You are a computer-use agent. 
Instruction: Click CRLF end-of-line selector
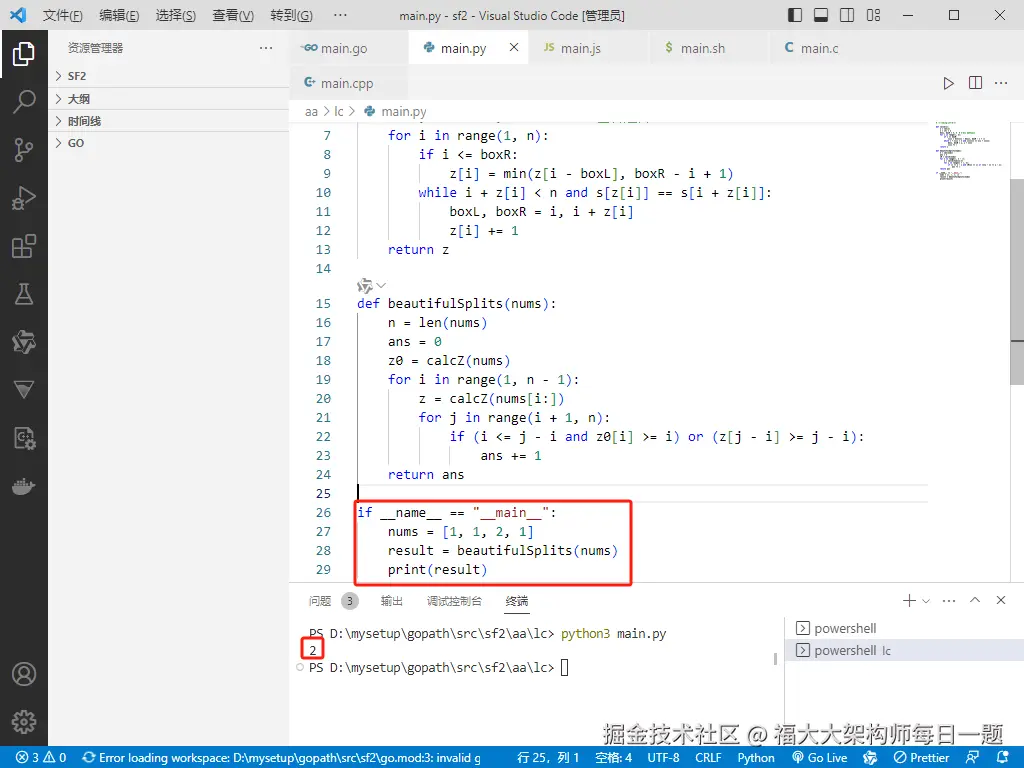[708, 757]
